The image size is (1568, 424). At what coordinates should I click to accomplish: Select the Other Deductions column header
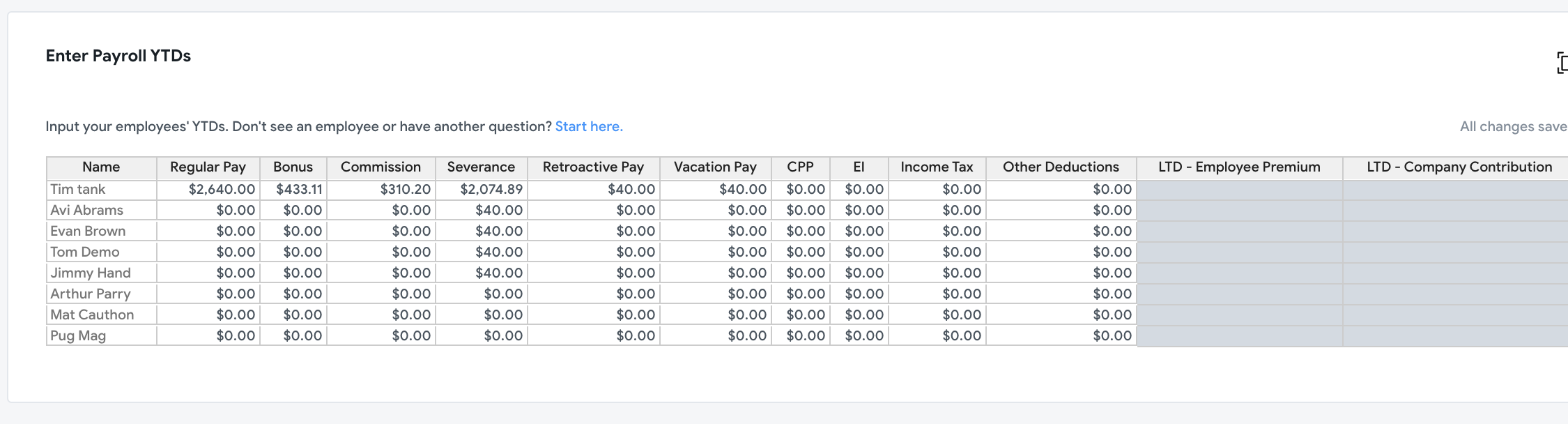pos(1061,167)
